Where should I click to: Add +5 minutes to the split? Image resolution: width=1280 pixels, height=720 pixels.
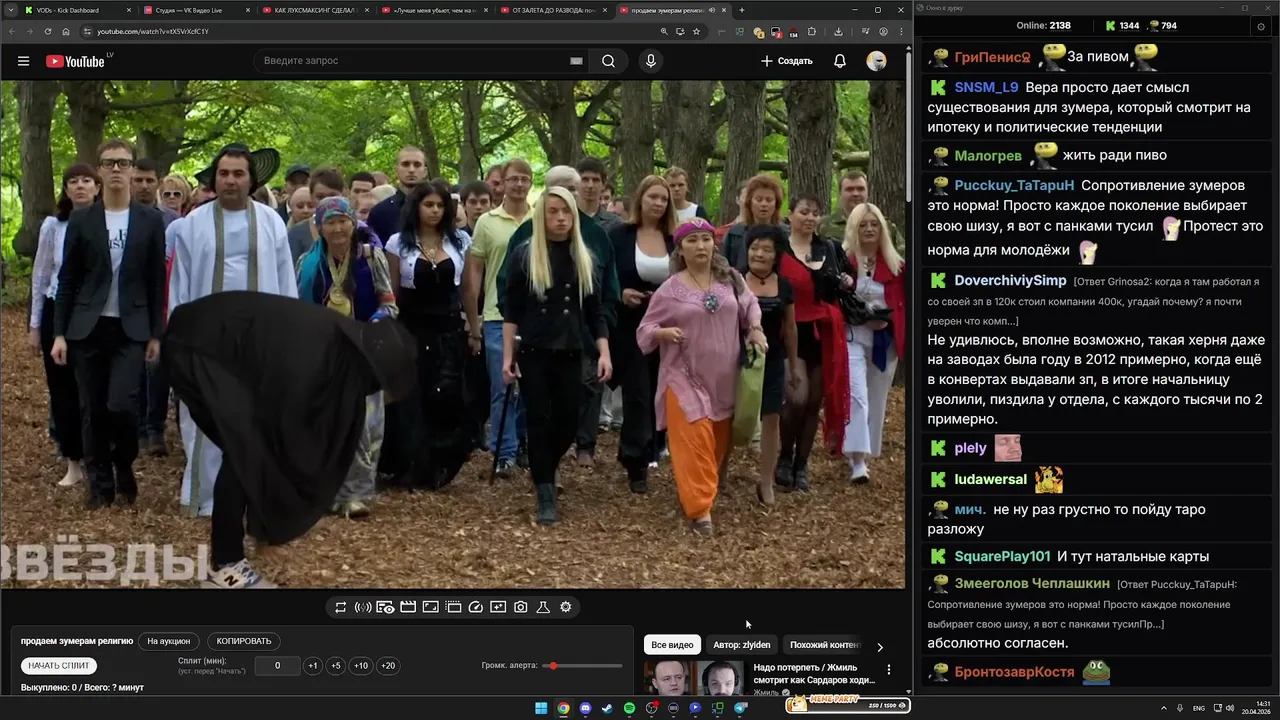click(335, 666)
